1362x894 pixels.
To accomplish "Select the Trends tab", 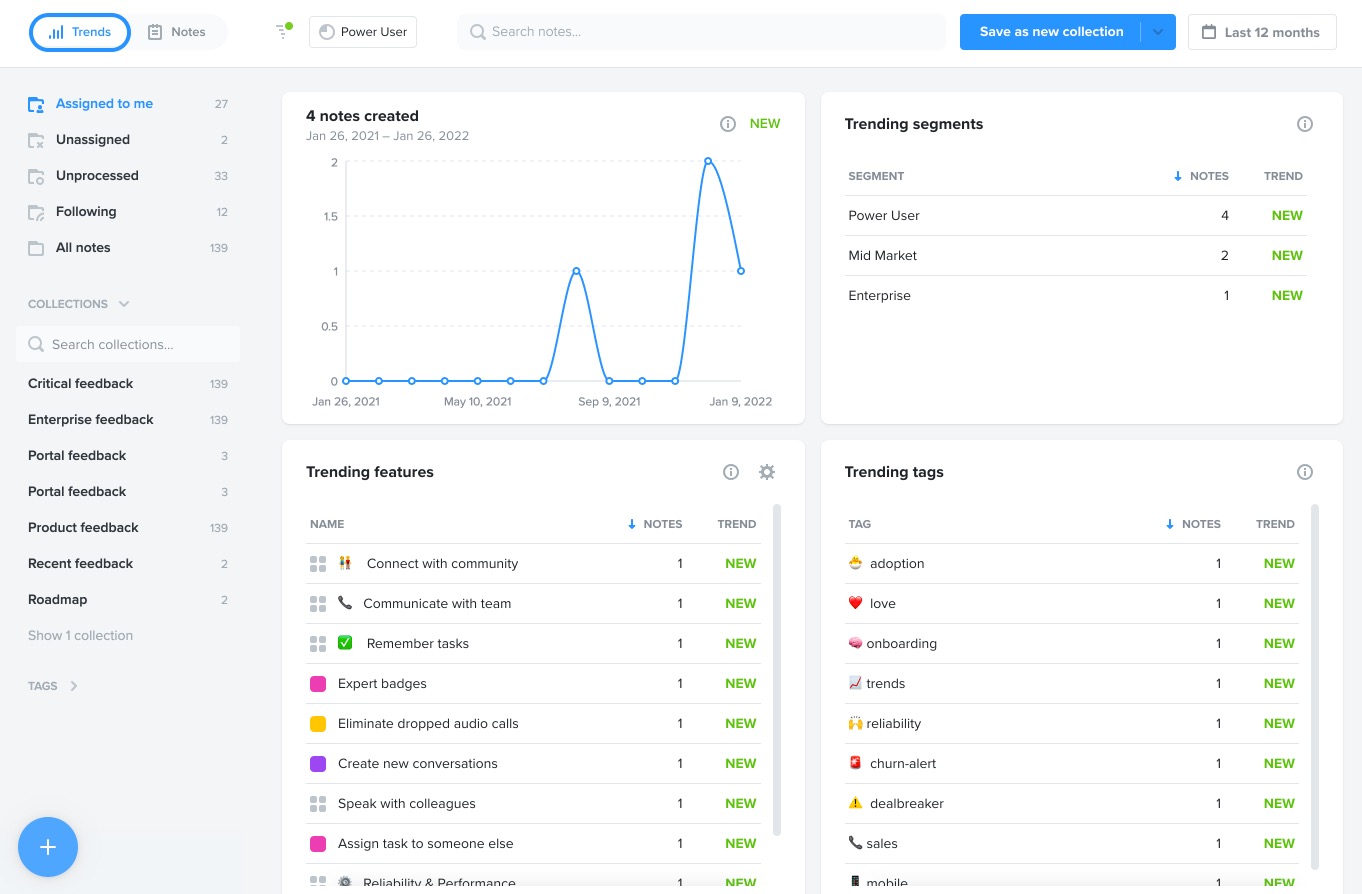I will 79,31.
